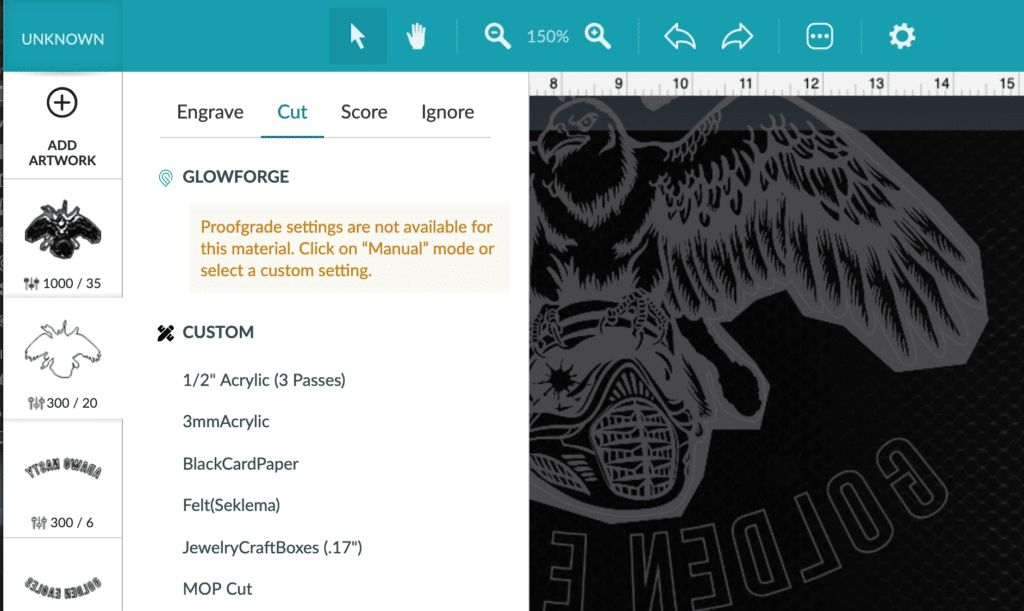
Task: Activate the hand pan tool
Action: point(416,36)
